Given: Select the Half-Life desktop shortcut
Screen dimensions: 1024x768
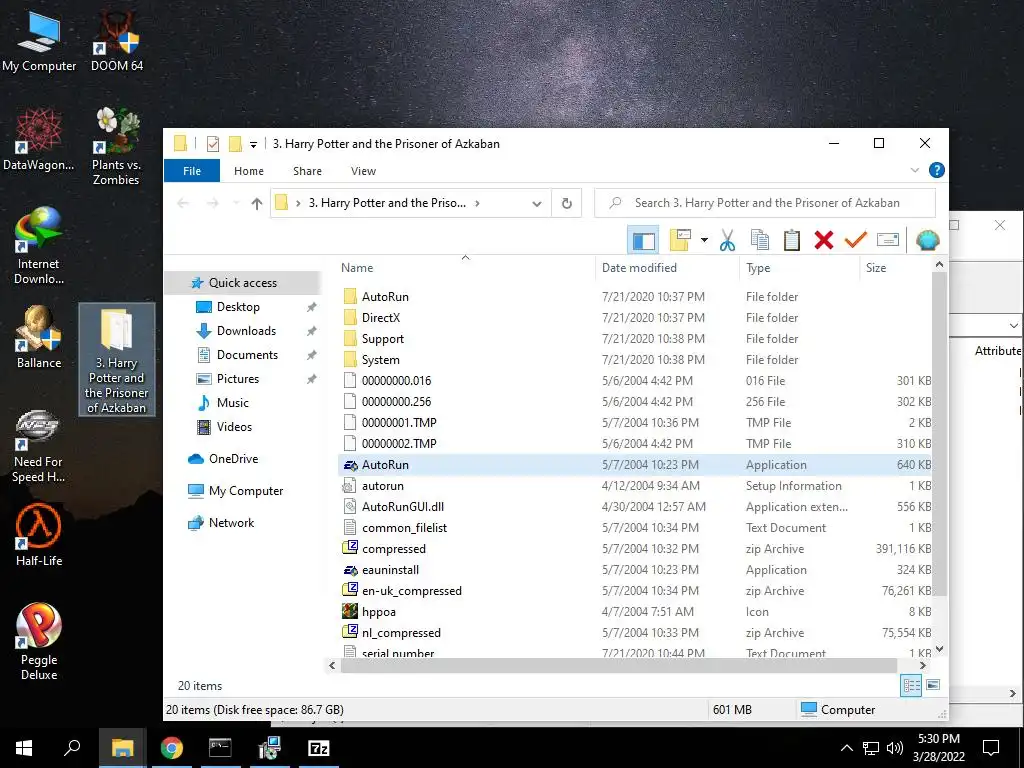Looking at the screenshot, I should tap(39, 536).
